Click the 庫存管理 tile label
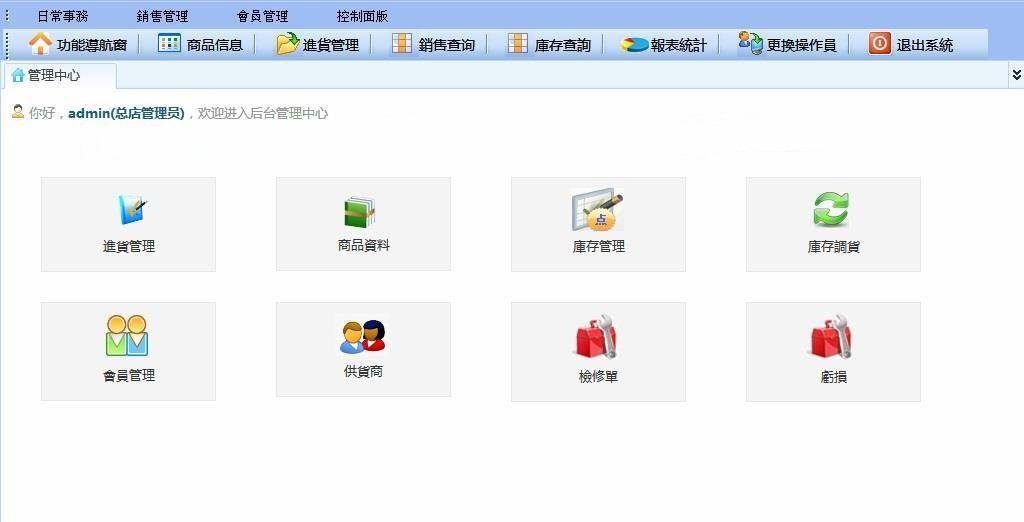Image resolution: width=1024 pixels, height=522 pixels. [599, 246]
